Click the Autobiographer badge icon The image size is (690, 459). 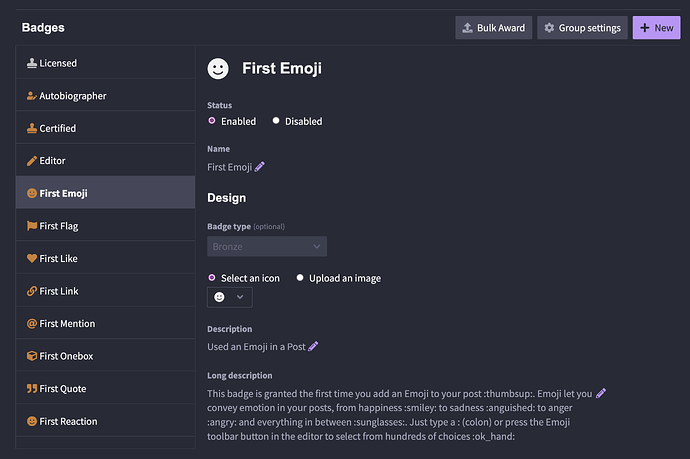[x=32, y=96]
